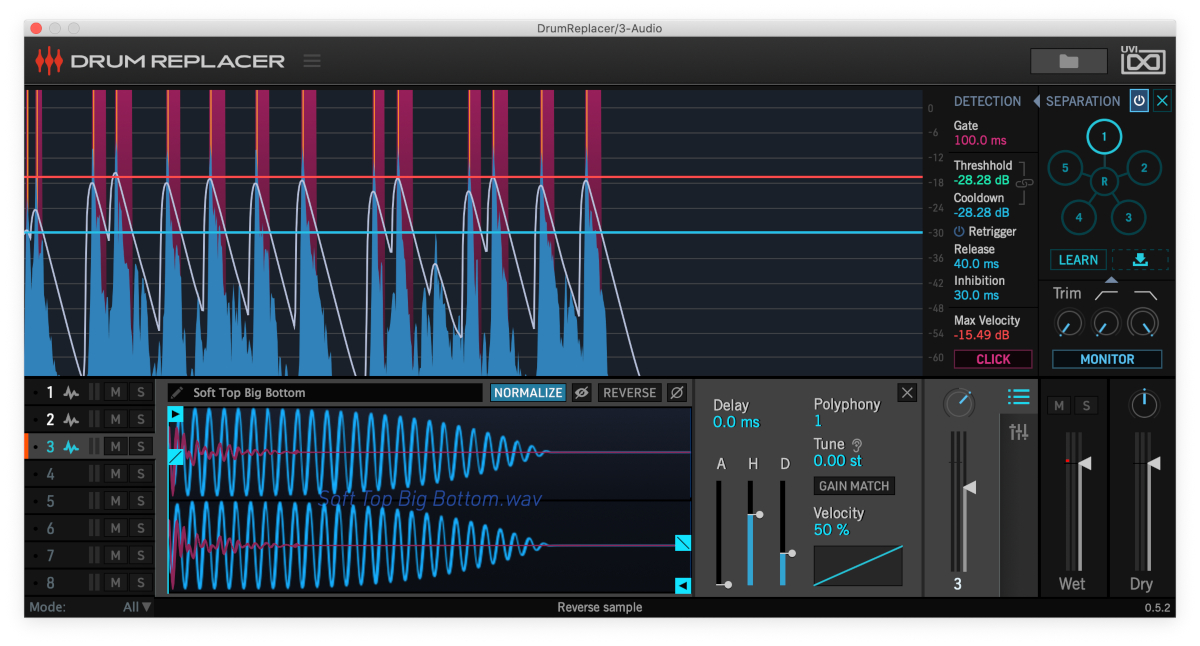Viewport: 1200px width, 646px height.
Task: Toggle the NORMALIZE button
Action: click(x=528, y=393)
